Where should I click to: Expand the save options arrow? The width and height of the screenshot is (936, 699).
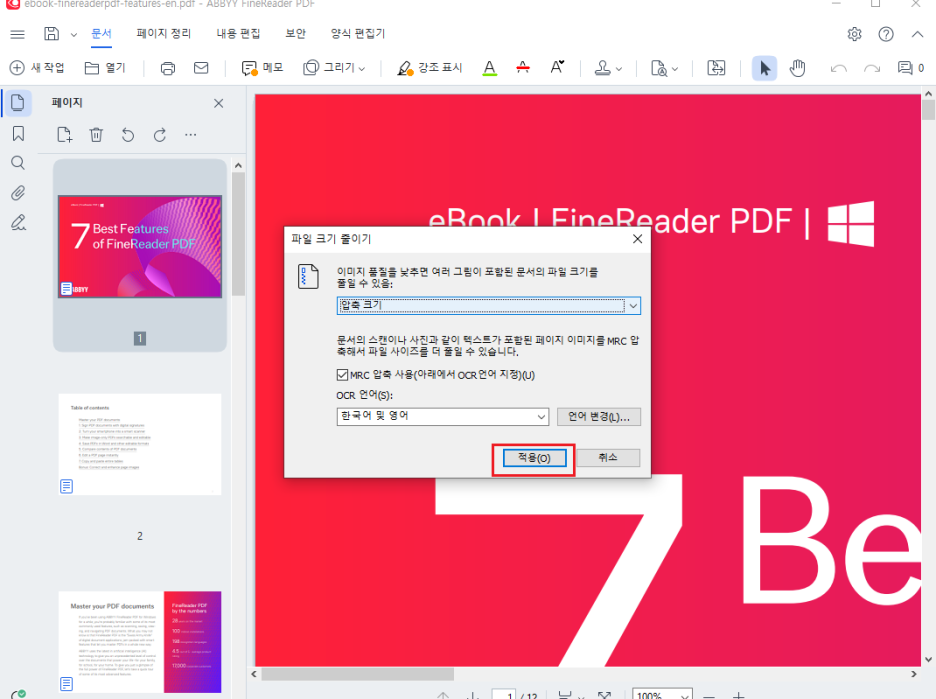(x=73, y=35)
